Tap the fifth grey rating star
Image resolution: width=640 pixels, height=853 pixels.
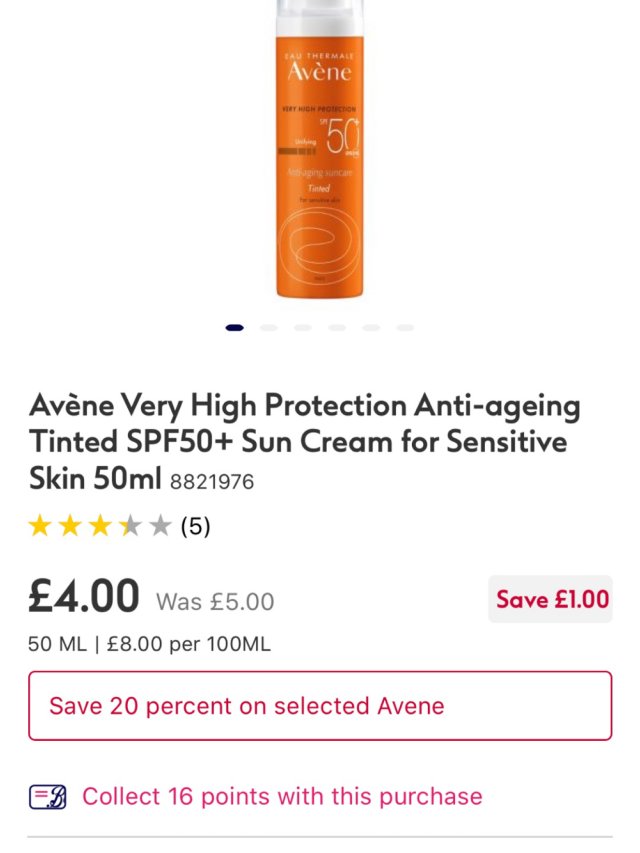(x=160, y=526)
